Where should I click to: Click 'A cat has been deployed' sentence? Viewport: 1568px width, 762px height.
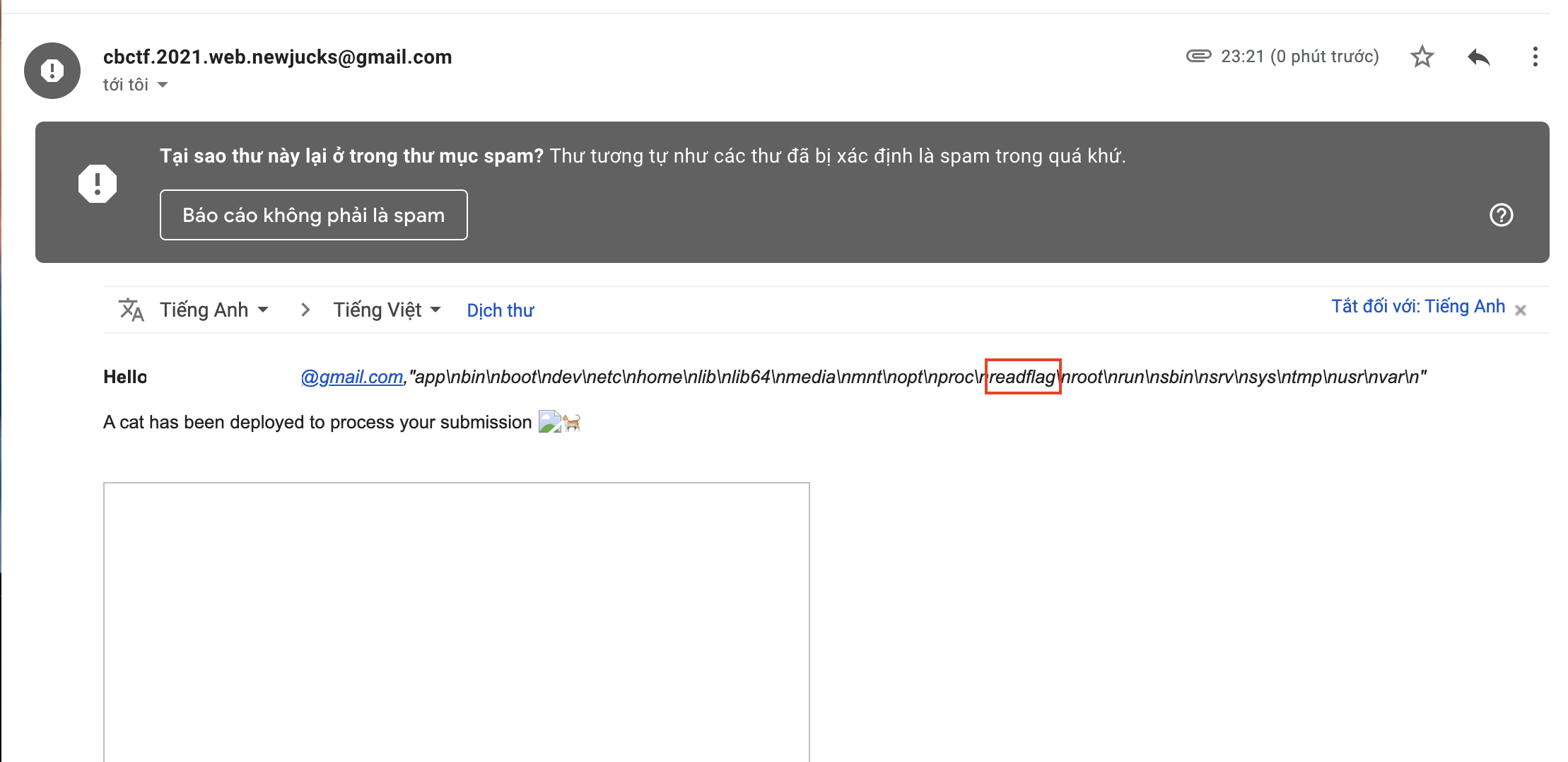[317, 422]
